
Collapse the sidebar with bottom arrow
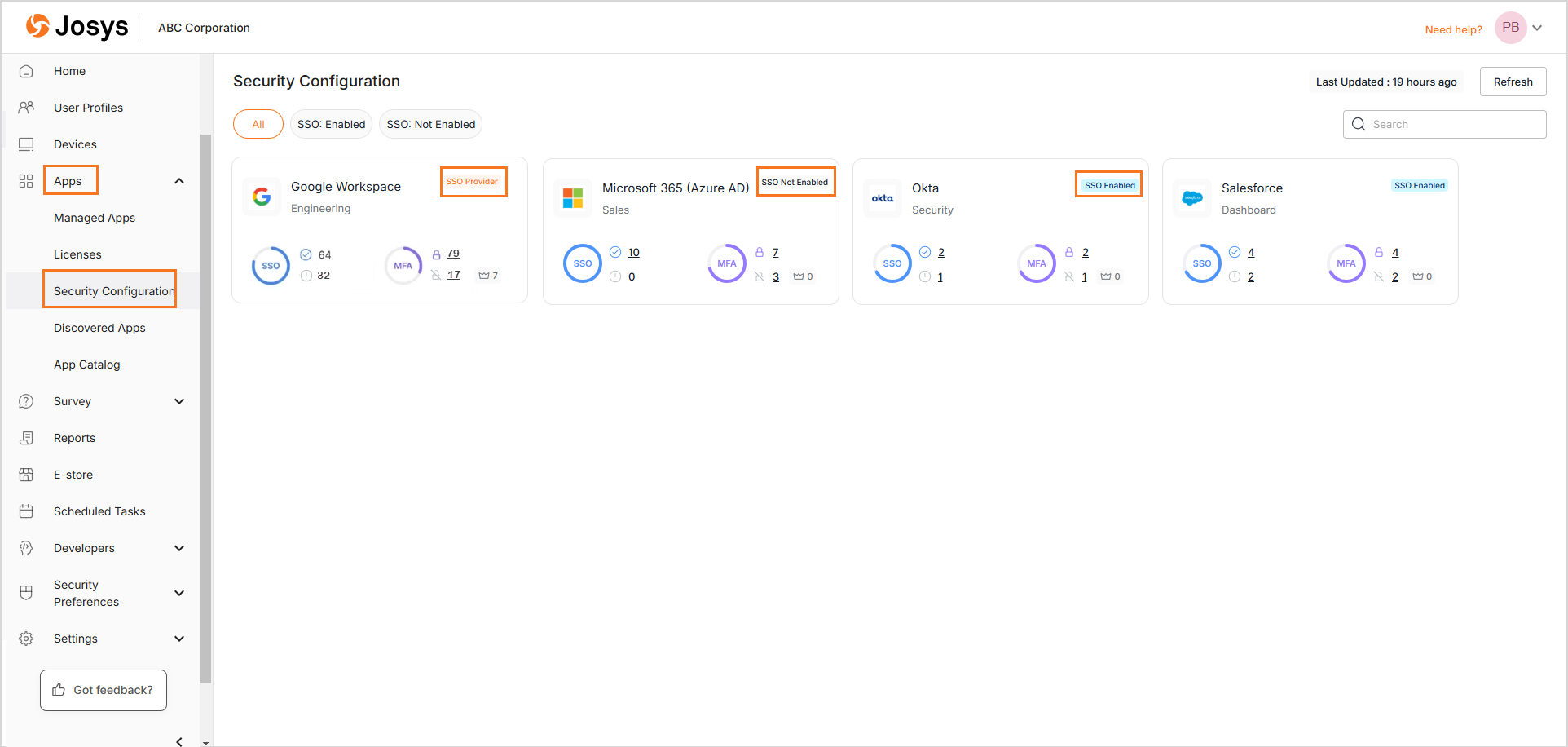coord(179,741)
